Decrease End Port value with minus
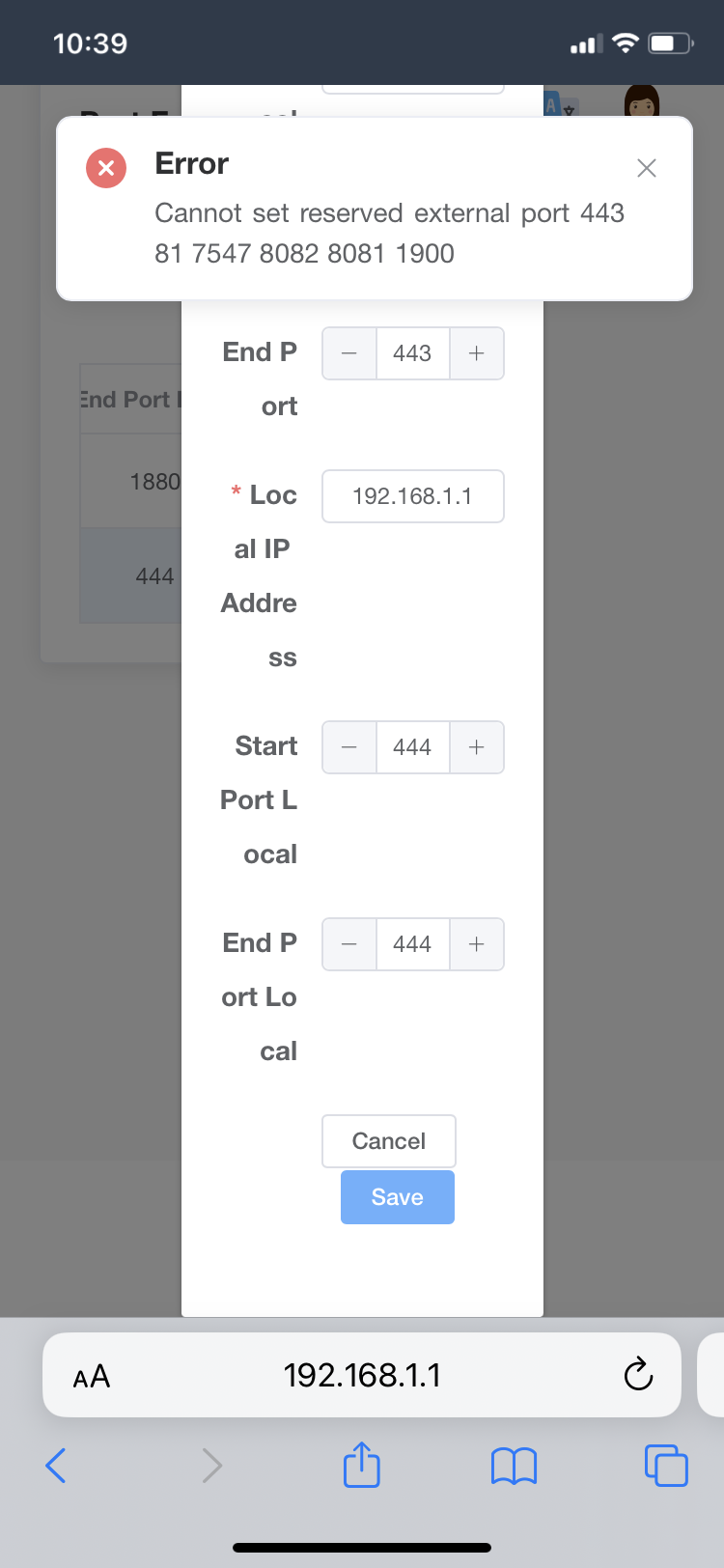This screenshot has width=724, height=1568. (x=349, y=353)
